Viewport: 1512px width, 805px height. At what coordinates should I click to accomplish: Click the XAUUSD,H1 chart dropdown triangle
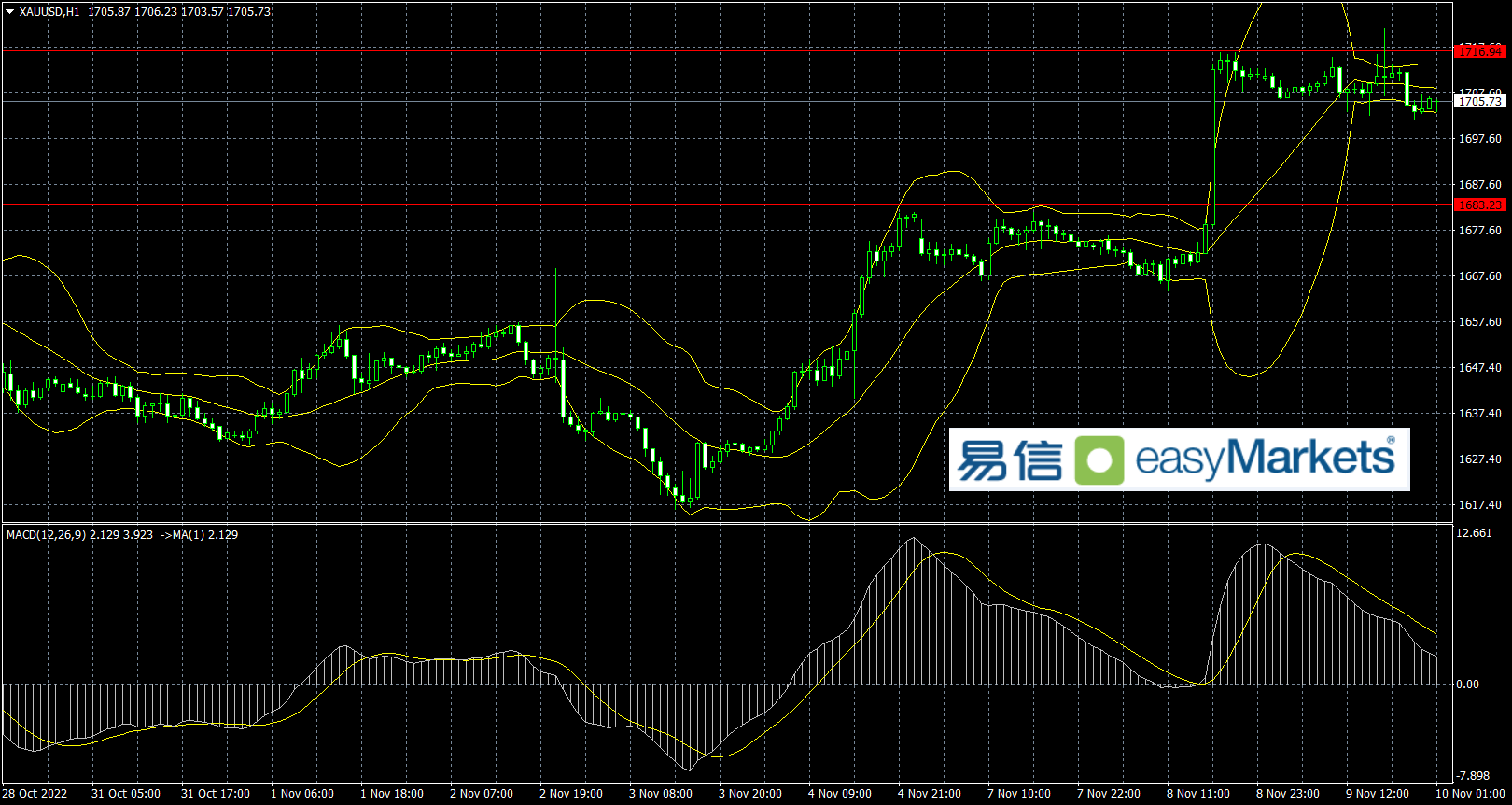pos(10,12)
